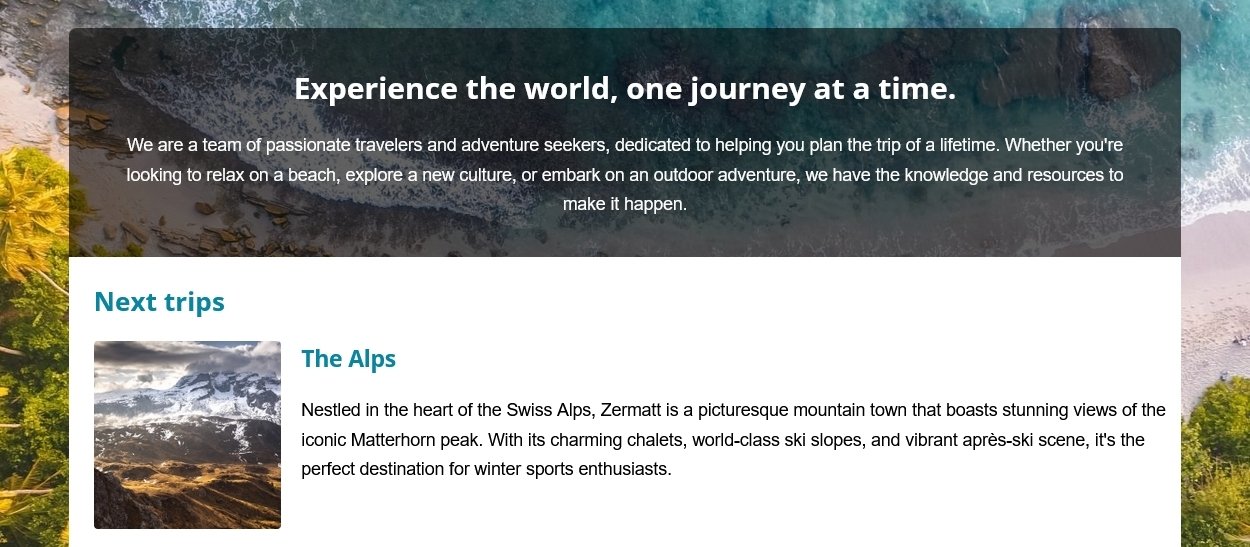Click the dark translucent hero banner
This screenshot has width=1250, height=547.
point(625,143)
